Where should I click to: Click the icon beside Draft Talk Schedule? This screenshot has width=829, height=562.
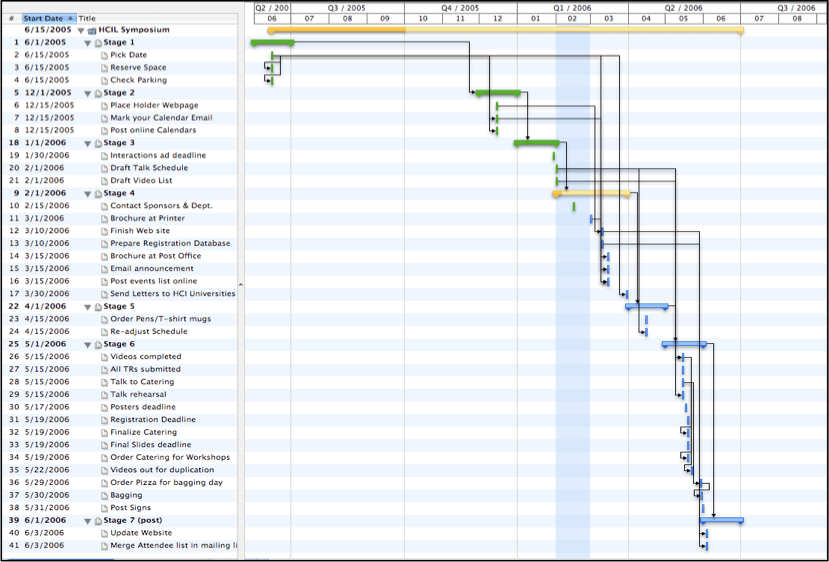(104, 169)
